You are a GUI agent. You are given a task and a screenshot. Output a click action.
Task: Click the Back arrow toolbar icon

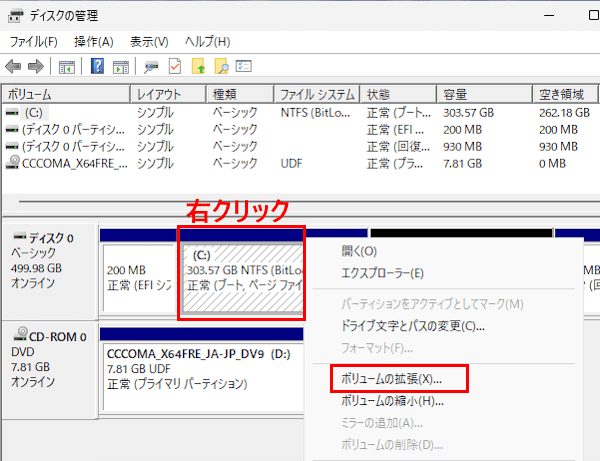[x=13, y=67]
